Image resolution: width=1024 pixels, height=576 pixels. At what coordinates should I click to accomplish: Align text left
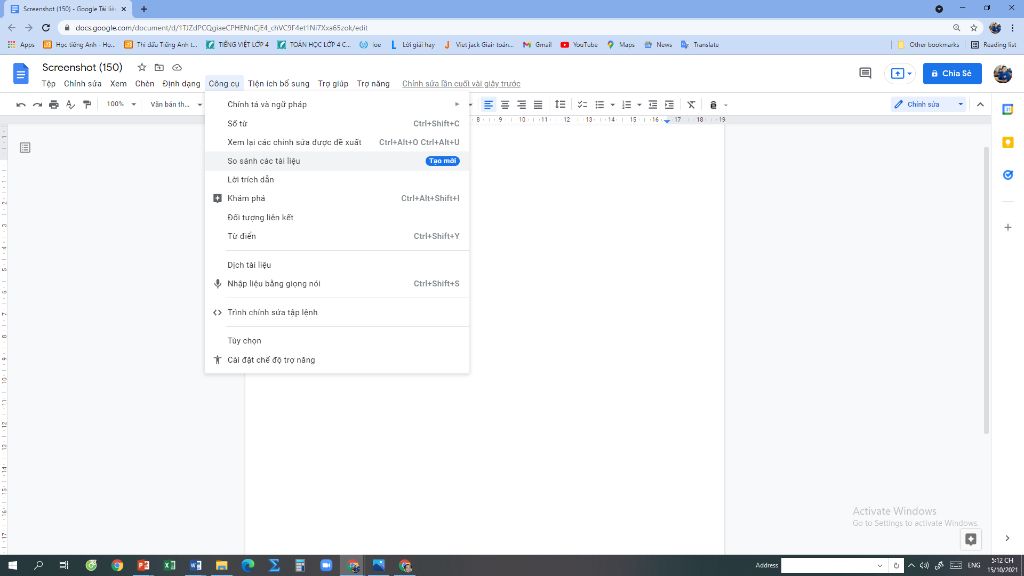488,104
